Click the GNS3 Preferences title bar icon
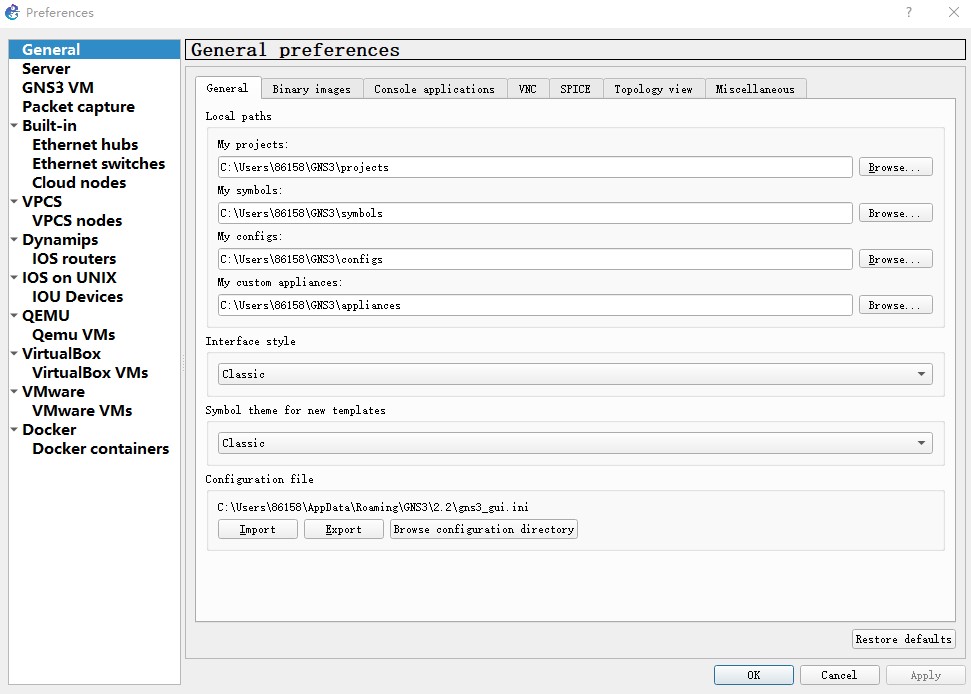 [x=12, y=12]
